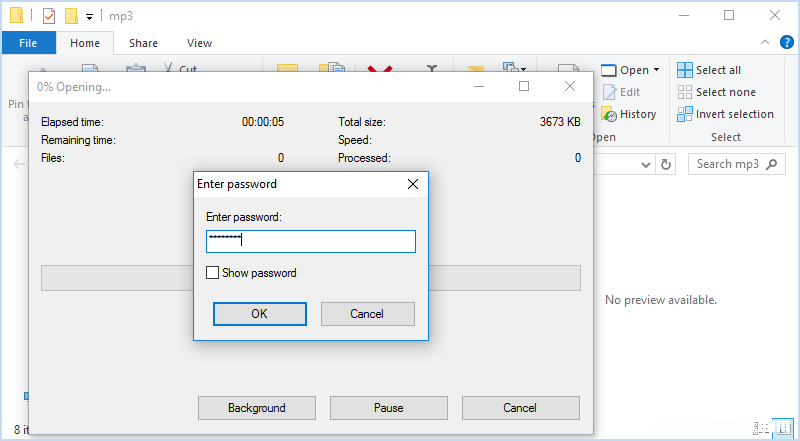Image resolution: width=800 pixels, height=441 pixels.
Task: Close the Enter password dialog
Action: [x=413, y=184]
